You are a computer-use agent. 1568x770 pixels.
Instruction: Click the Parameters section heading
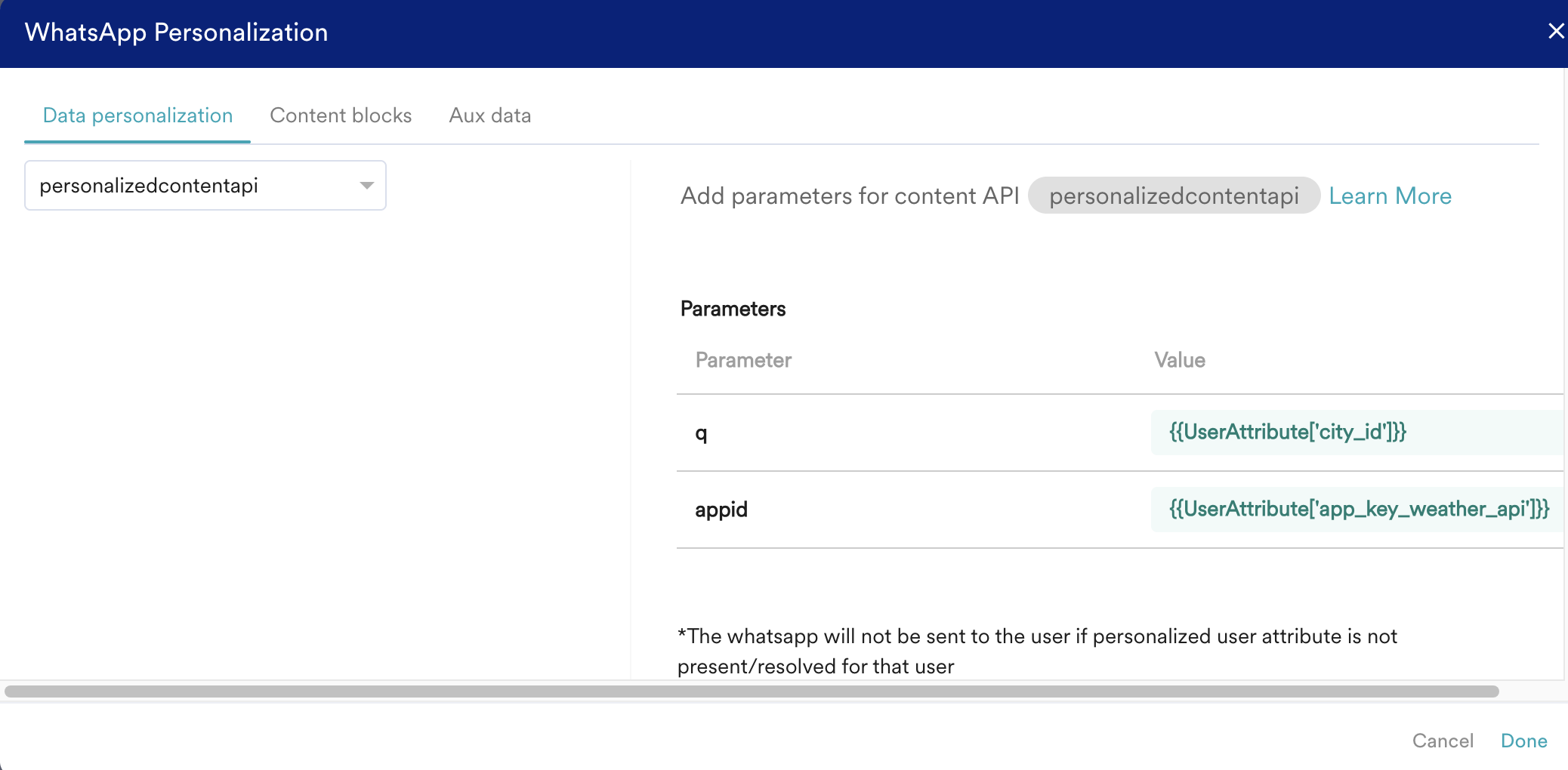[x=733, y=309]
